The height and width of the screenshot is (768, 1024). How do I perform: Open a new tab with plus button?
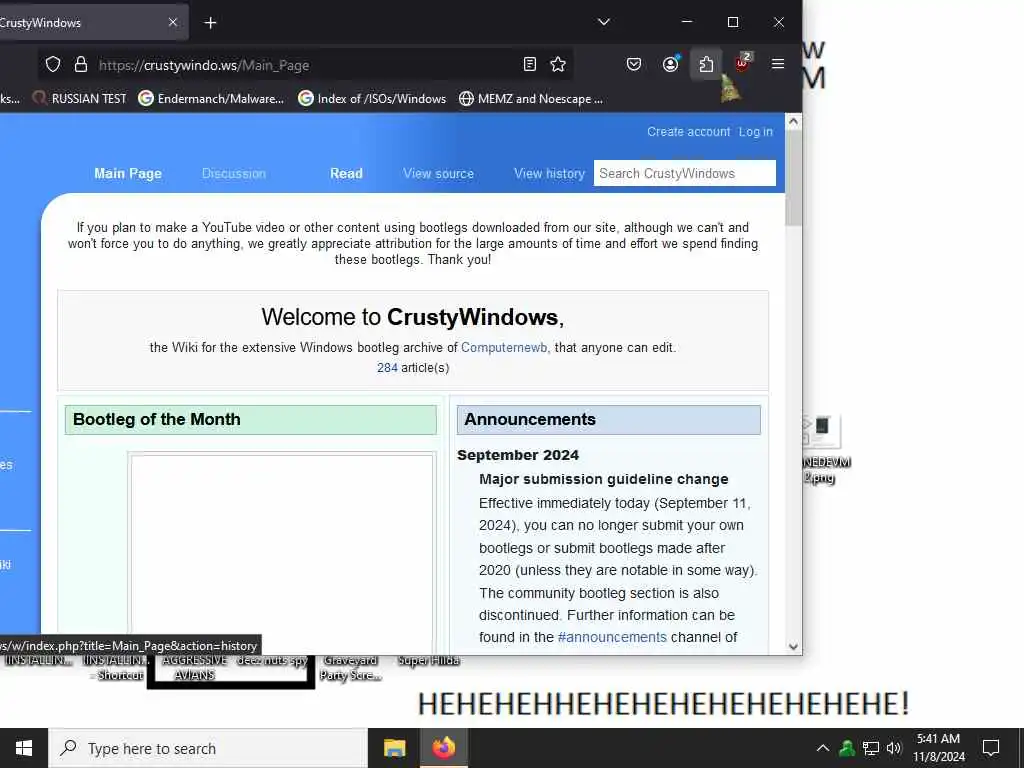(x=210, y=23)
